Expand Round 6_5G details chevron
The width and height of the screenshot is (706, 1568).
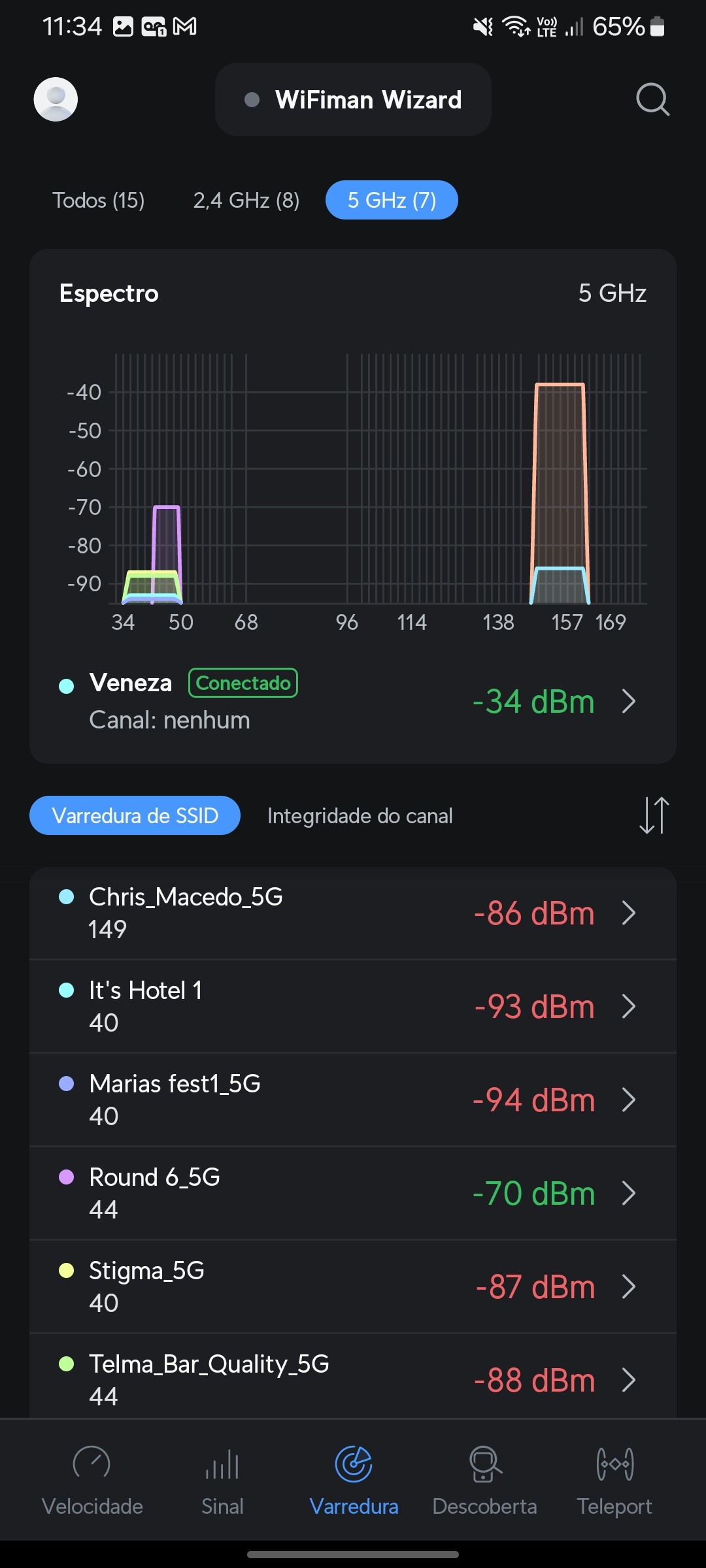(x=629, y=1193)
